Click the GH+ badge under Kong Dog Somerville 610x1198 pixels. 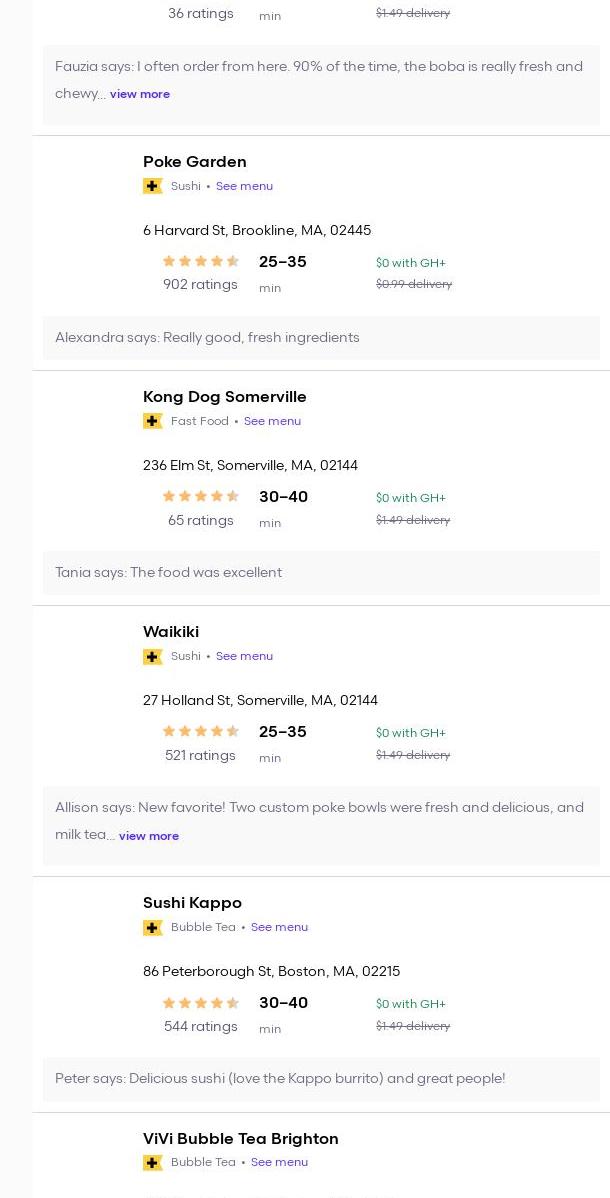point(153,421)
